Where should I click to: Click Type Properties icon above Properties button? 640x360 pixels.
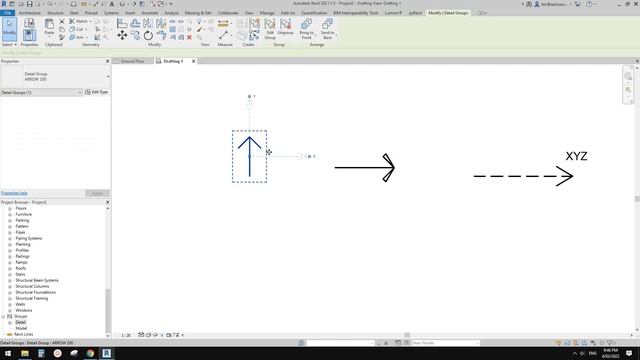(x=29, y=23)
